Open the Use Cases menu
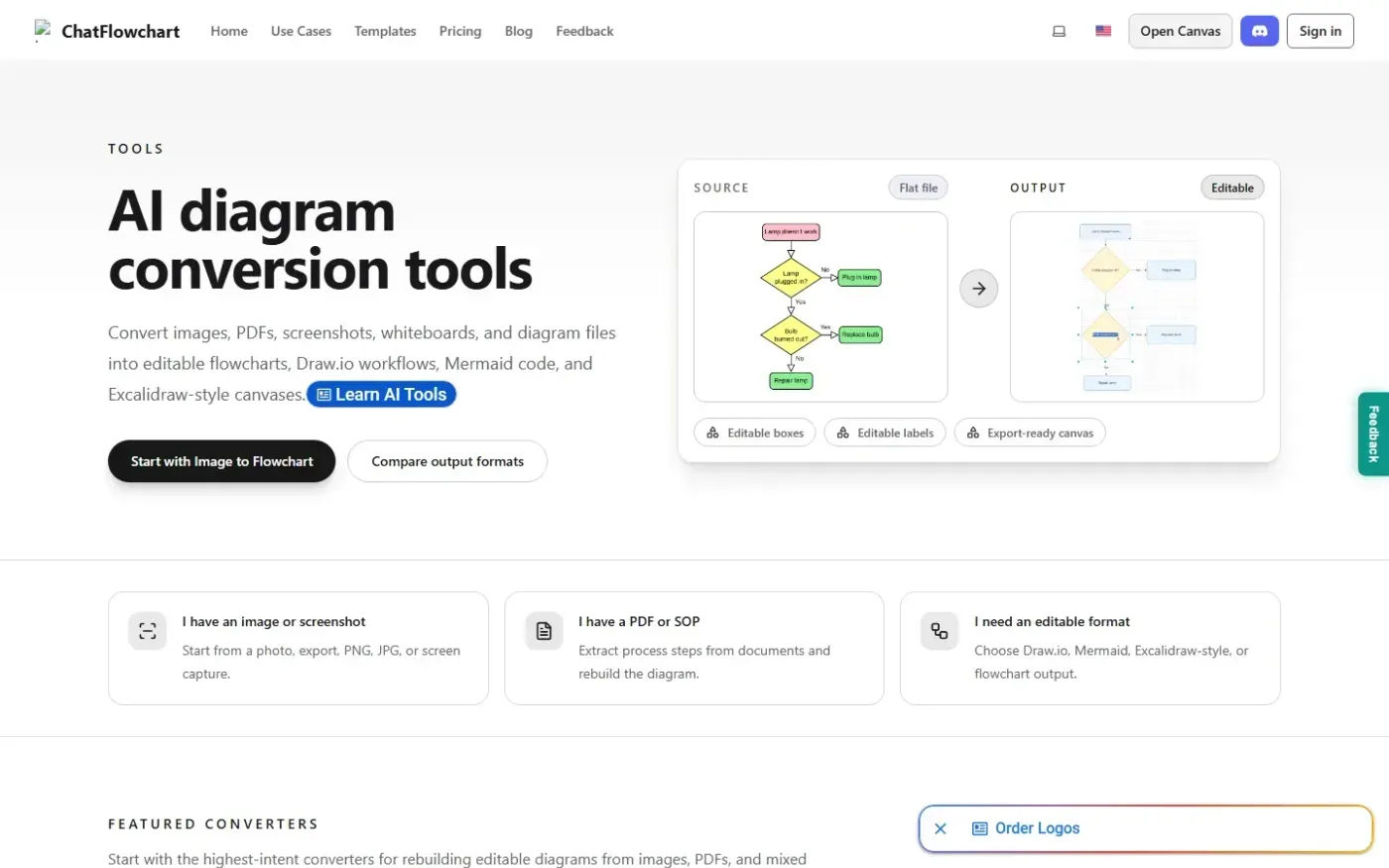 302,31
